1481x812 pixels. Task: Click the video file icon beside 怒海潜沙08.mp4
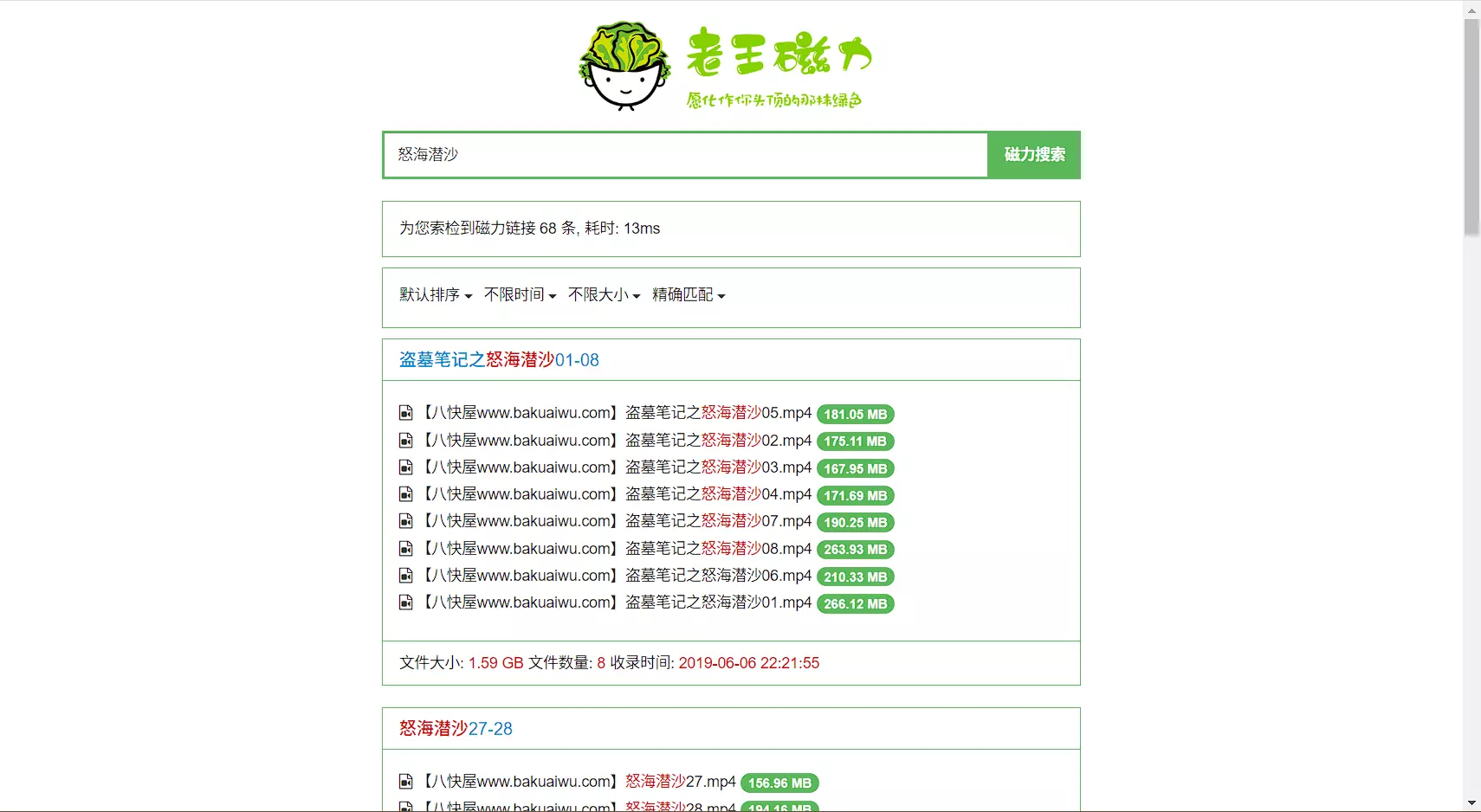click(x=405, y=549)
